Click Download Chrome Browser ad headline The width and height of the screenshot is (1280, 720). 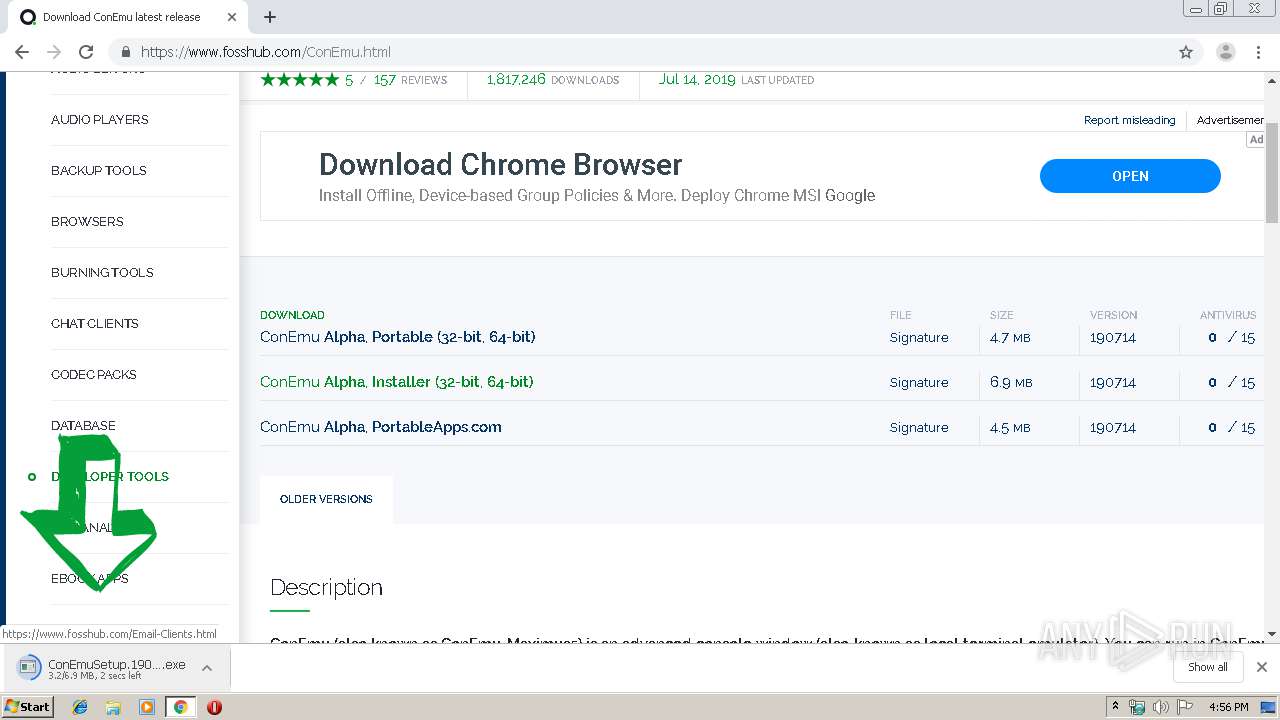point(500,165)
